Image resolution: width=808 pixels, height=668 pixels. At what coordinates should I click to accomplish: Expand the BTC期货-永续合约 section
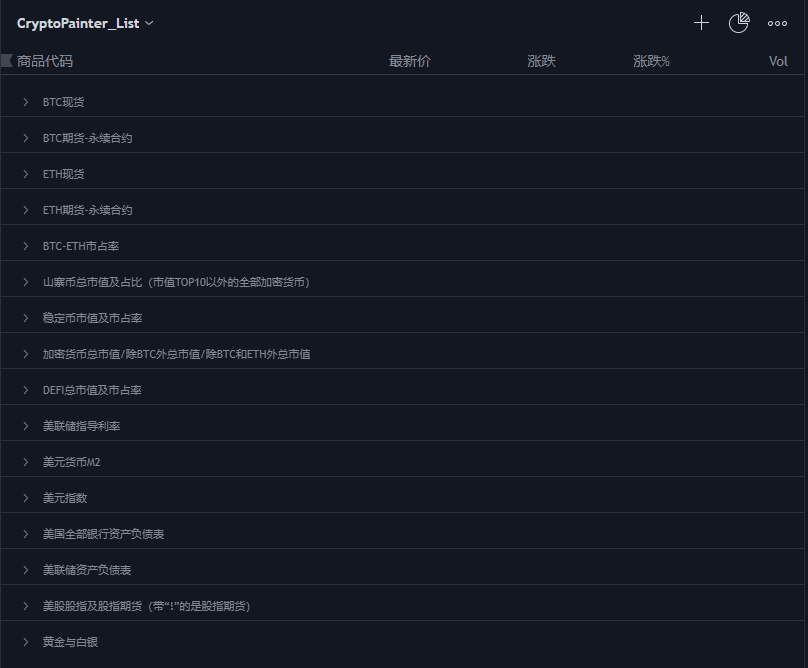click(26, 138)
